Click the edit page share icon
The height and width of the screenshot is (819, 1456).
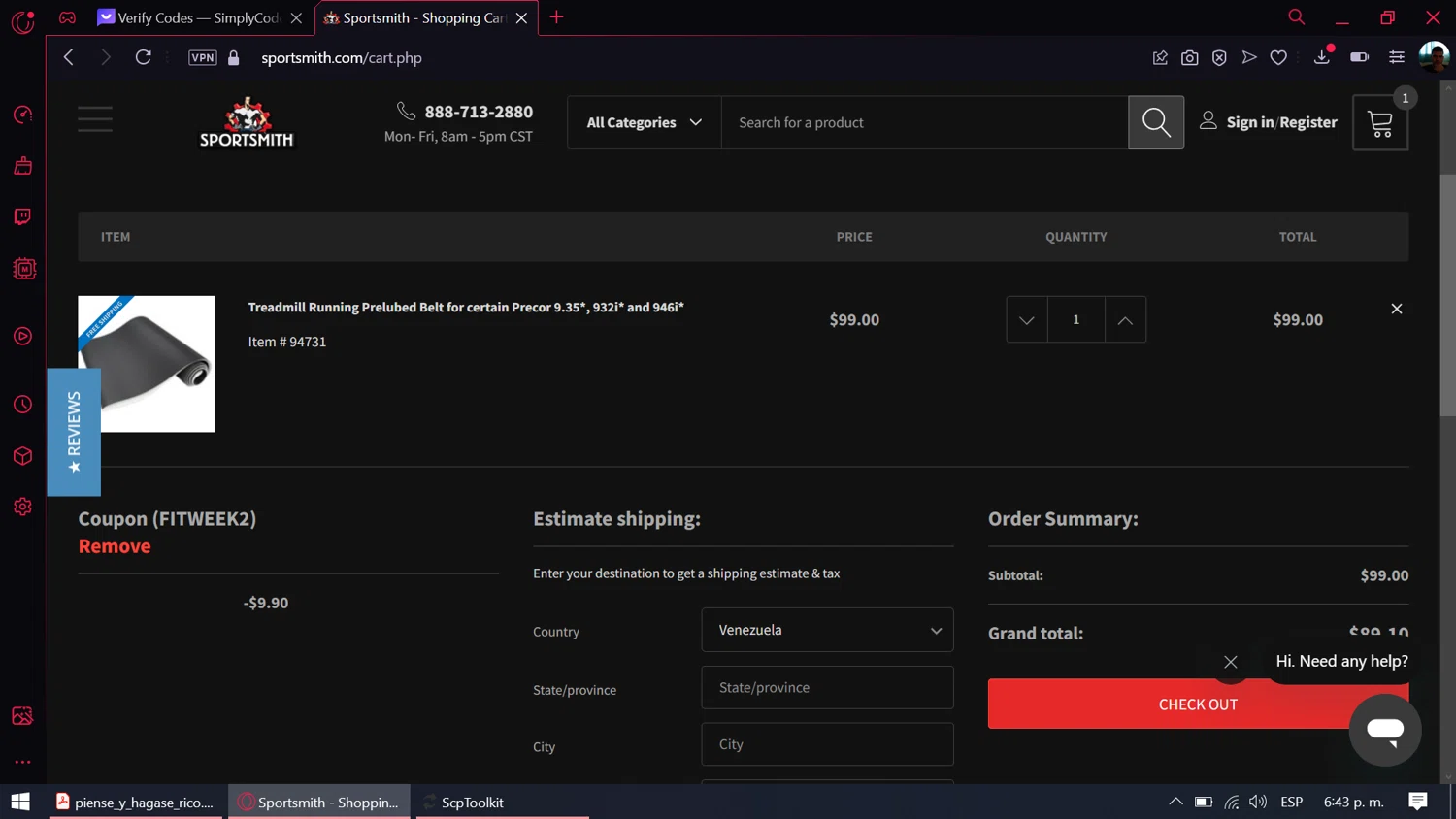1160,57
